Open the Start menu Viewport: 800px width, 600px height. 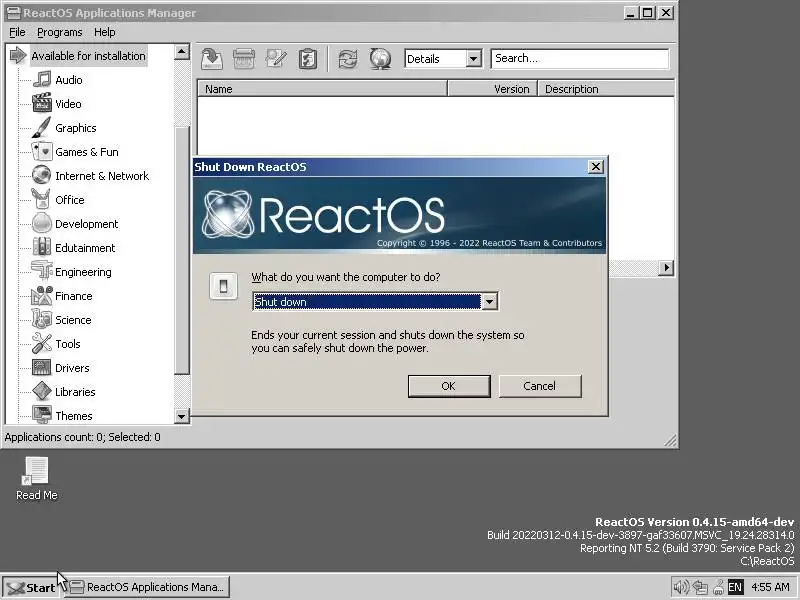click(x=30, y=587)
